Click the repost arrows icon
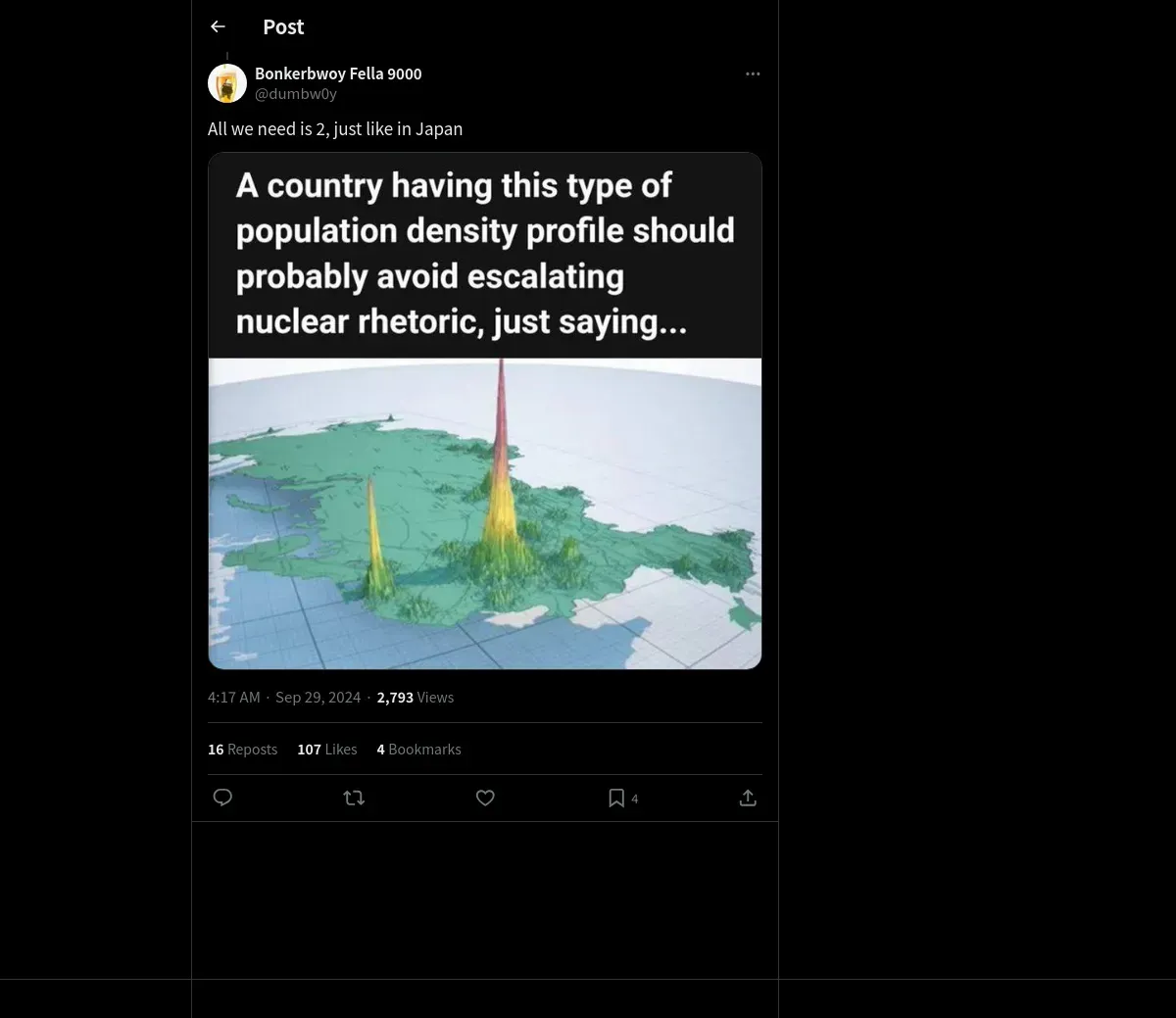Image resolution: width=1176 pixels, height=1018 pixels. [x=354, y=798]
